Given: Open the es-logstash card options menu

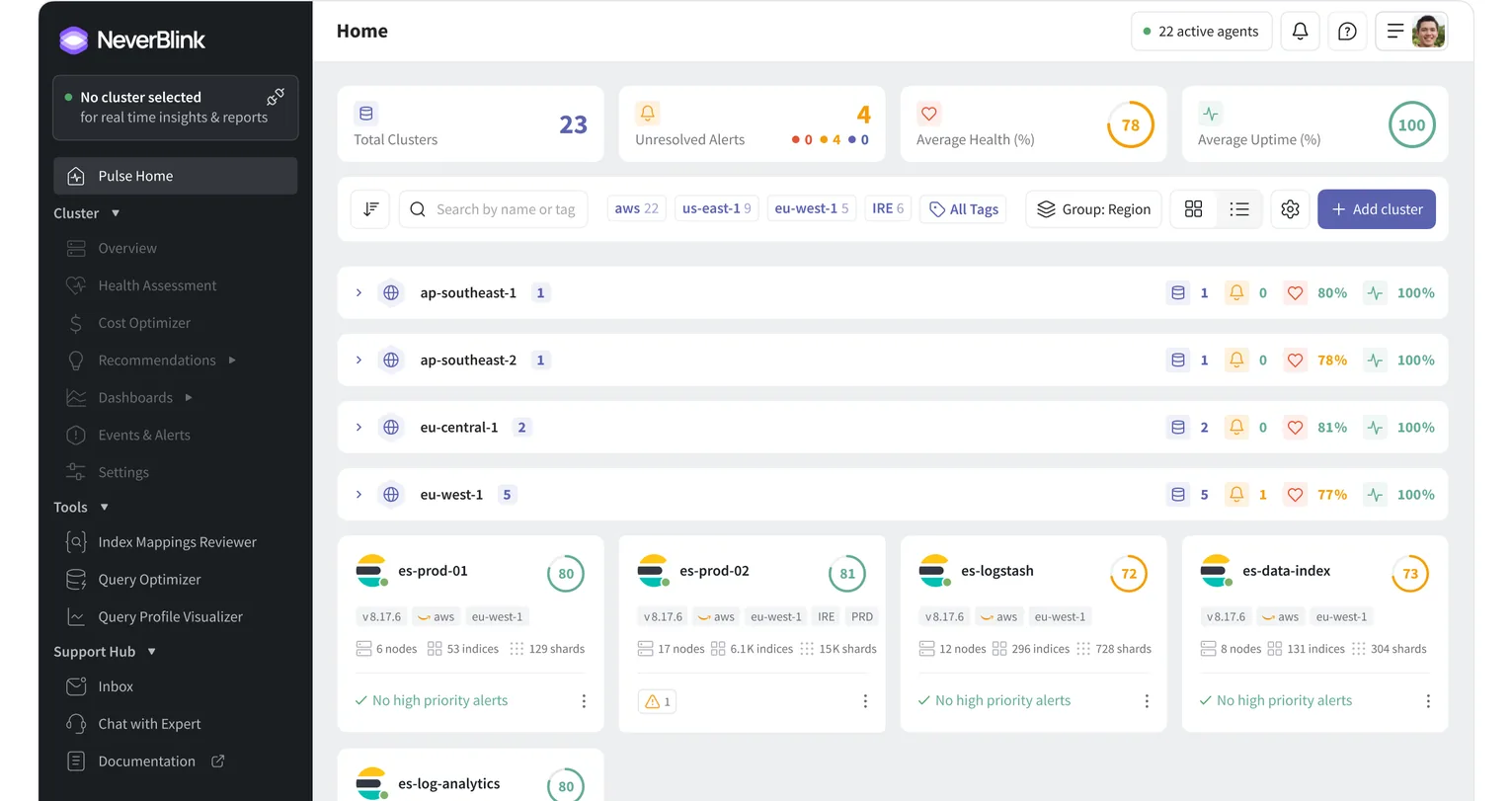Looking at the screenshot, I should pos(1147,701).
